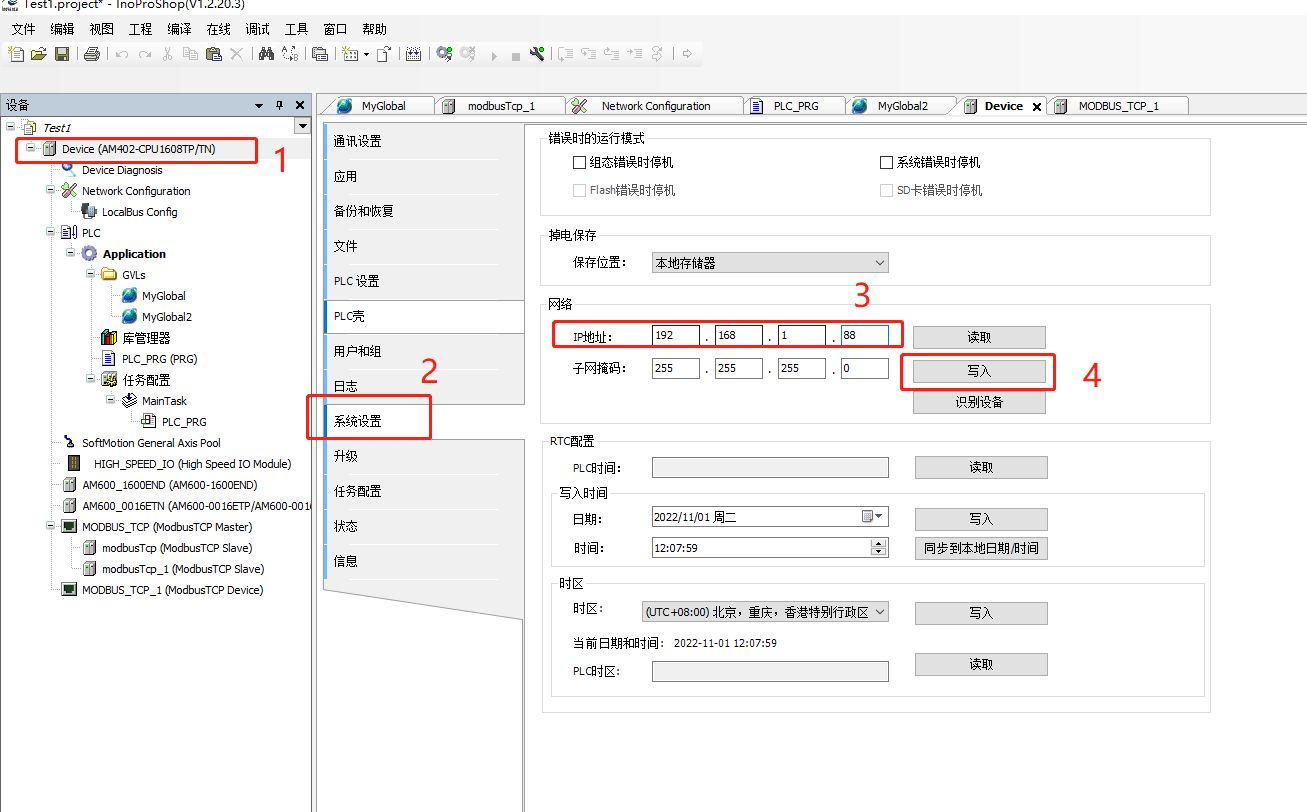1307x812 pixels.
Task: Collapse the Application tree node
Action: [71, 253]
